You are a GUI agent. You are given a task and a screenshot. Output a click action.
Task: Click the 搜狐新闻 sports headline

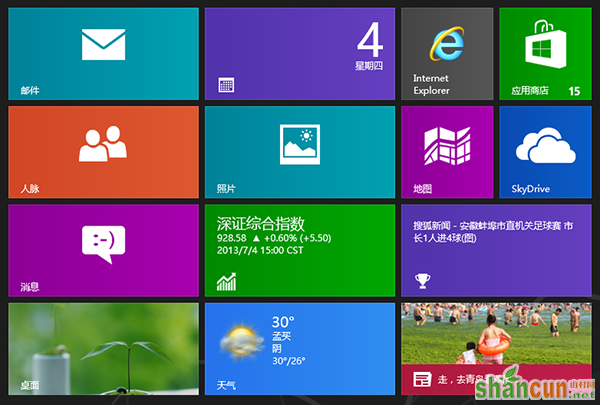(x=493, y=232)
